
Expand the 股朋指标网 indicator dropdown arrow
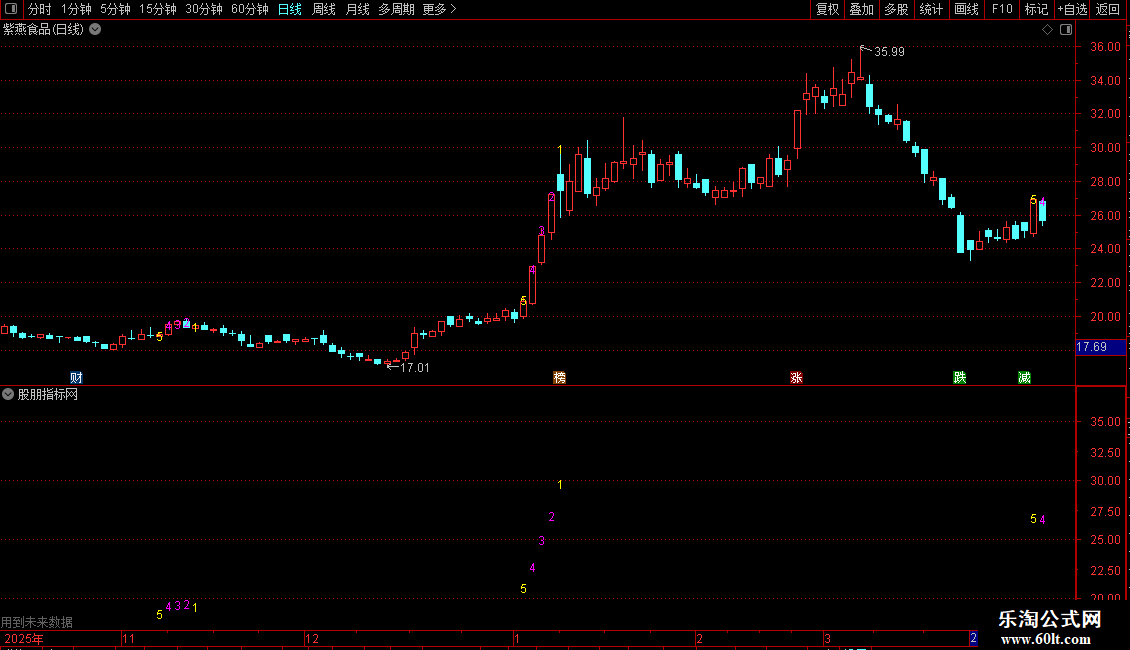tap(8, 394)
